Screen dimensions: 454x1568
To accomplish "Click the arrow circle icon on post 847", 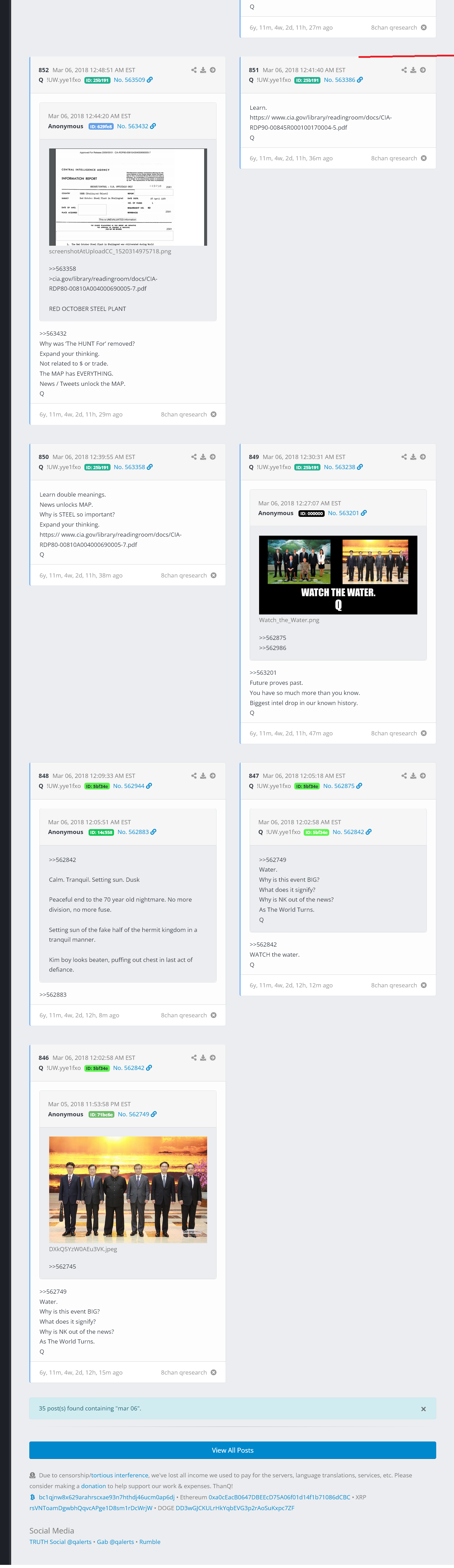I will [423, 775].
